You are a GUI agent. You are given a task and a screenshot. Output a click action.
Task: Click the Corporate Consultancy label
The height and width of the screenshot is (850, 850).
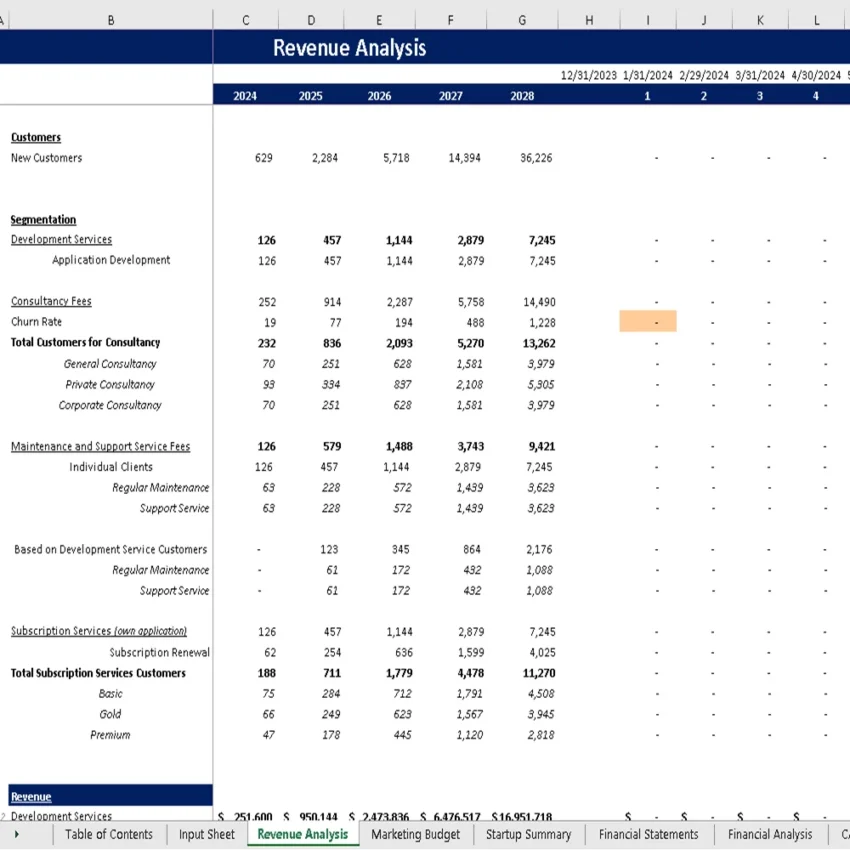110,405
